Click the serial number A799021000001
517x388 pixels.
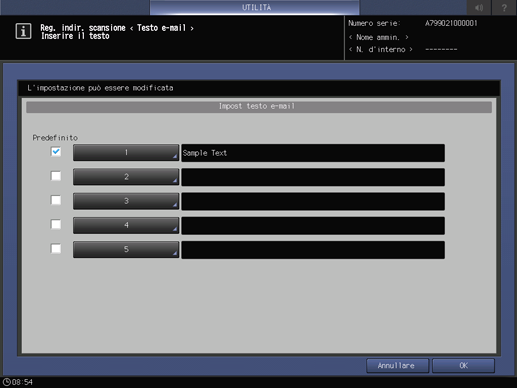pos(451,23)
